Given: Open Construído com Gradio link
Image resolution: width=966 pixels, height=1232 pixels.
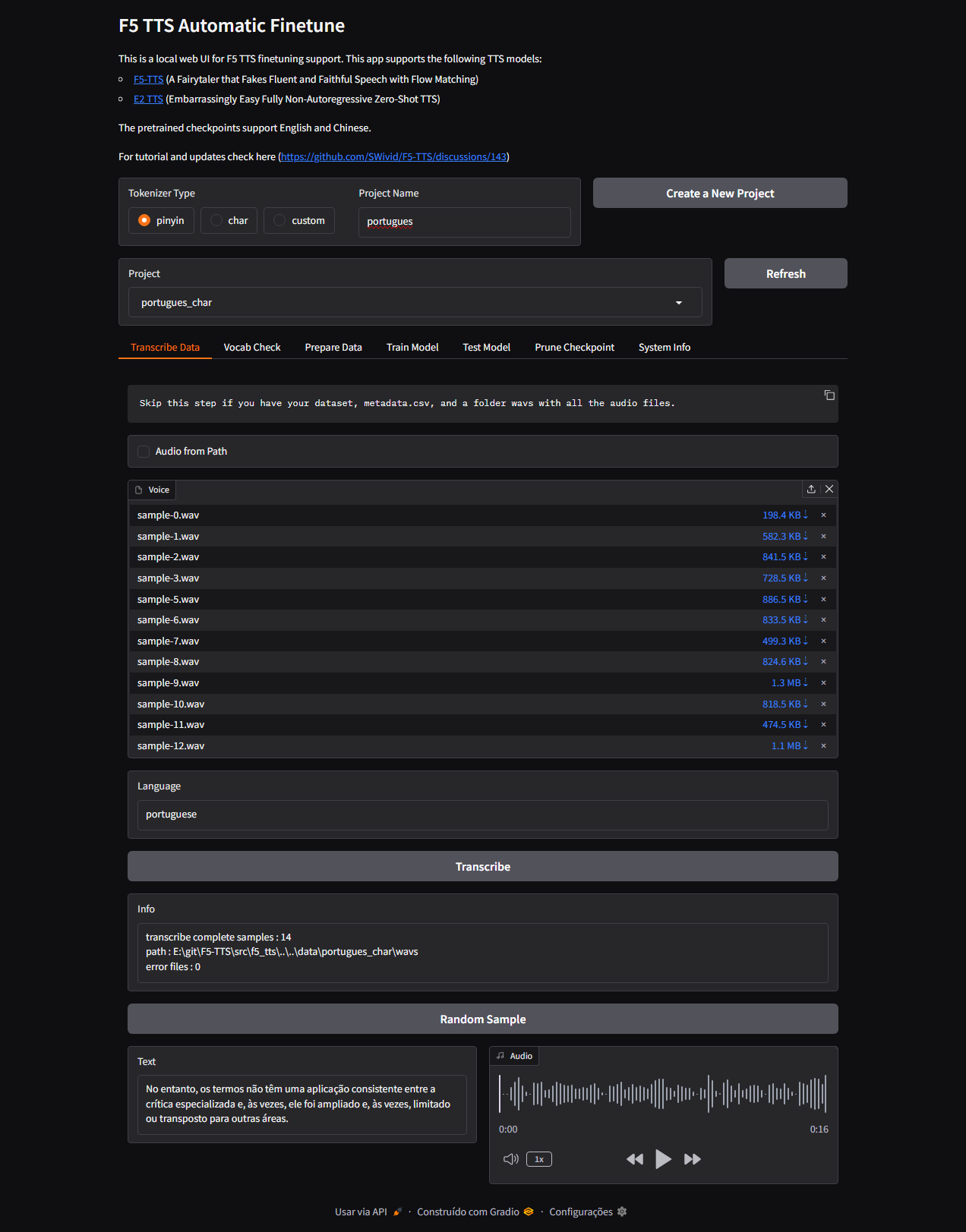Looking at the screenshot, I should point(475,1212).
